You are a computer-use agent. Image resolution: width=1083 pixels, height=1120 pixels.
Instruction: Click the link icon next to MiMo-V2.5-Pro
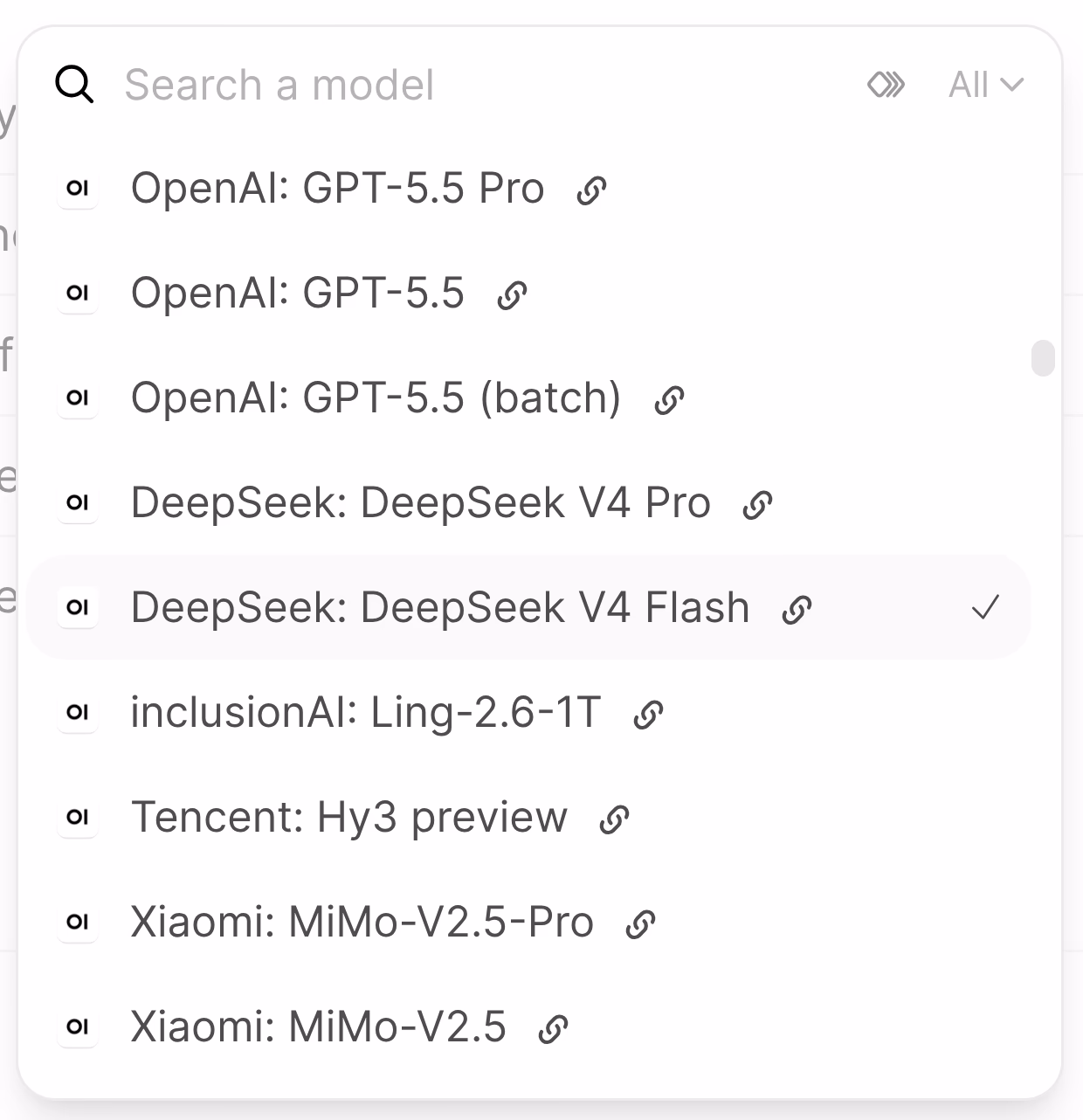click(x=641, y=923)
